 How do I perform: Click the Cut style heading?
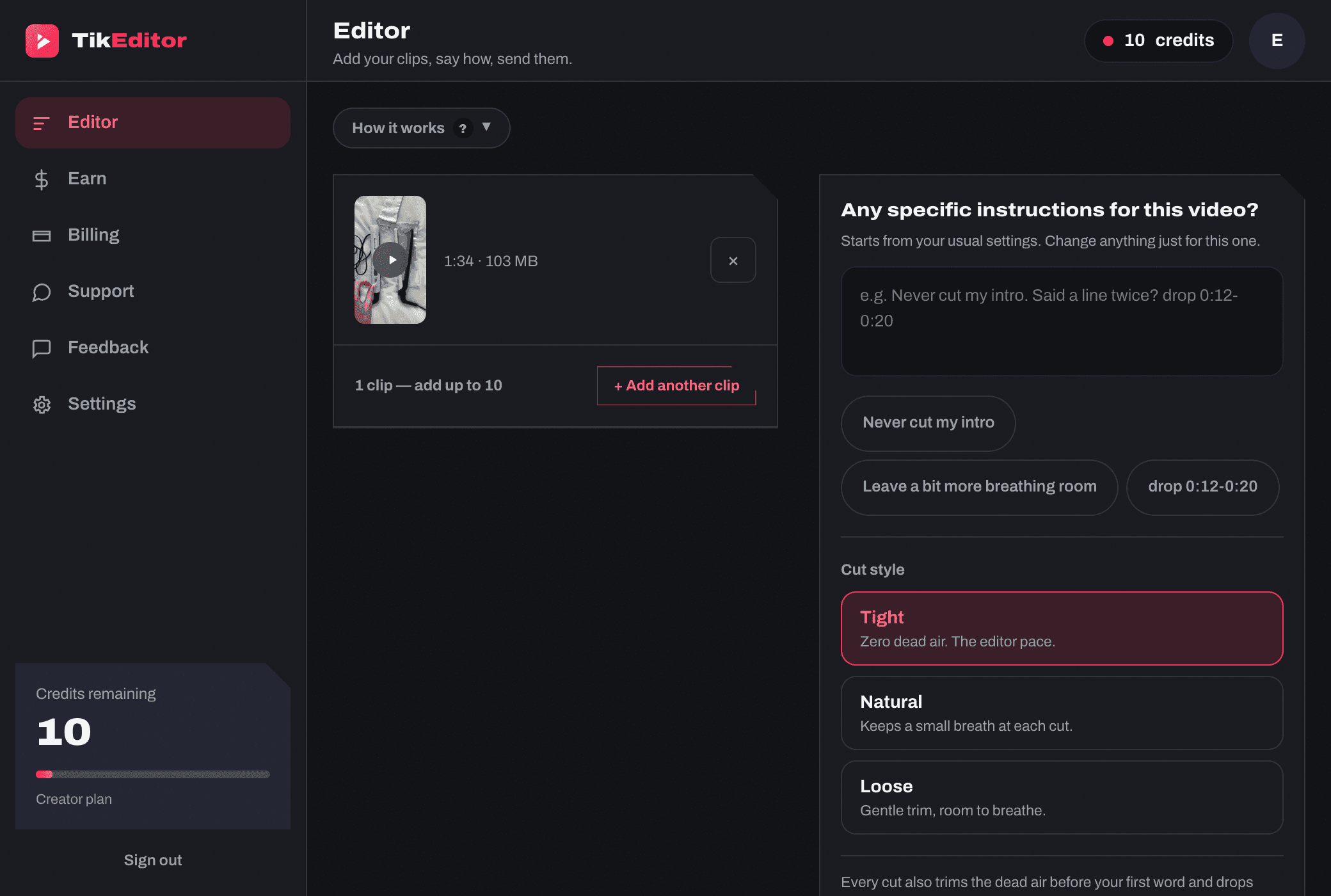pyautogui.click(x=872, y=570)
